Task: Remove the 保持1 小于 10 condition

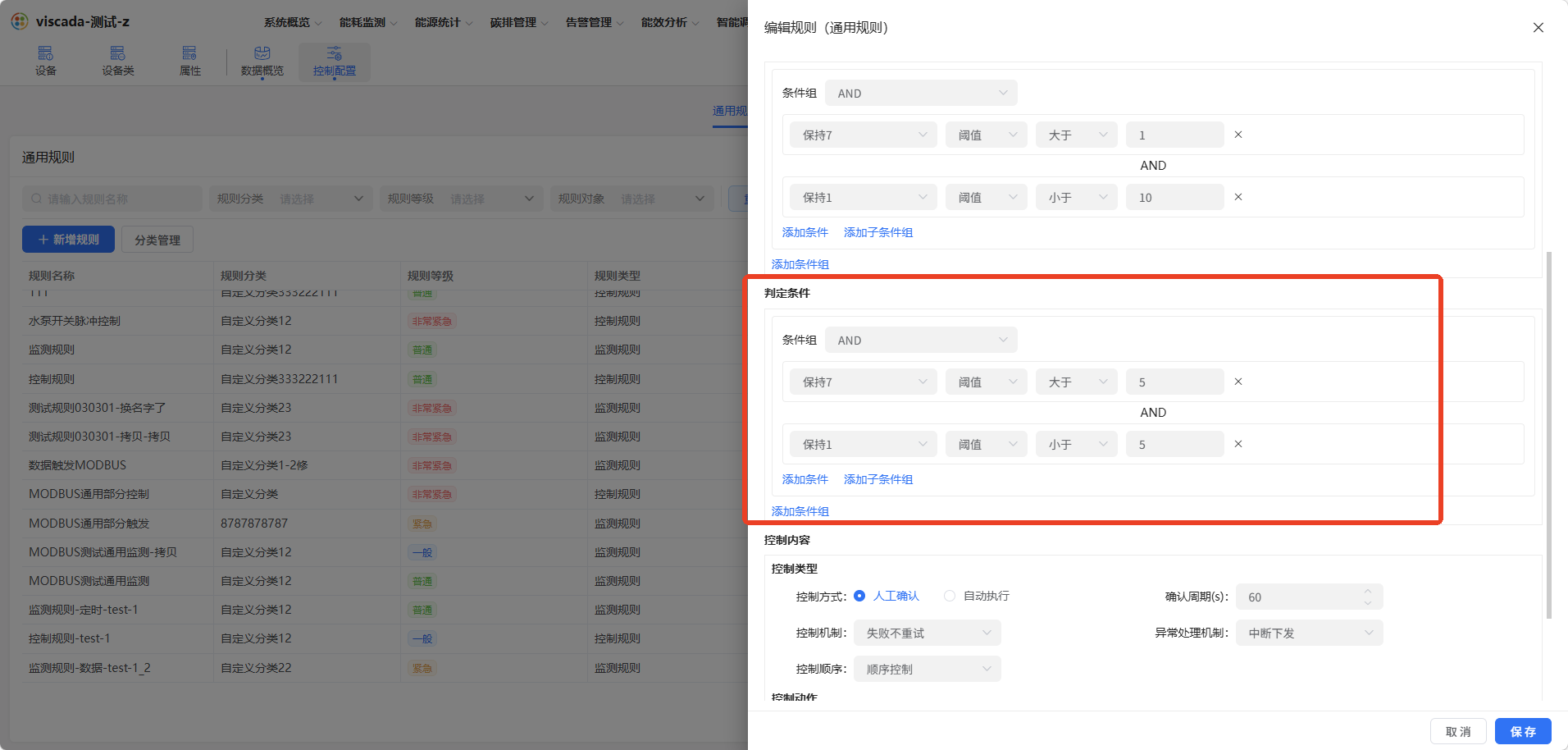Action: pyautogui.click(x=1238, y=197)
